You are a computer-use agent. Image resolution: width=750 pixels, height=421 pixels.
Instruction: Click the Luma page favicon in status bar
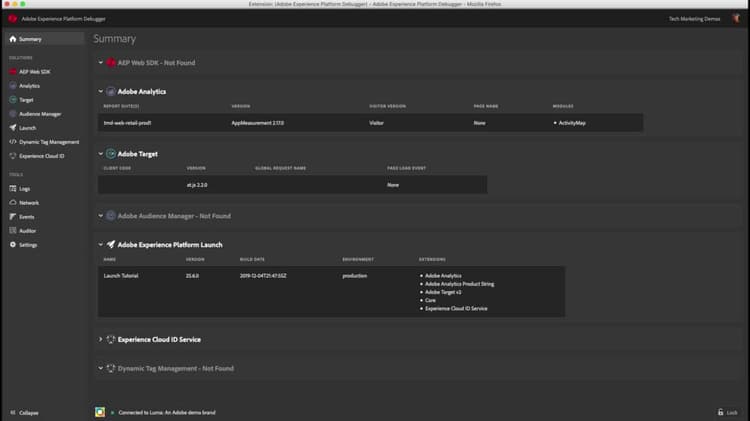click(100, 412)
